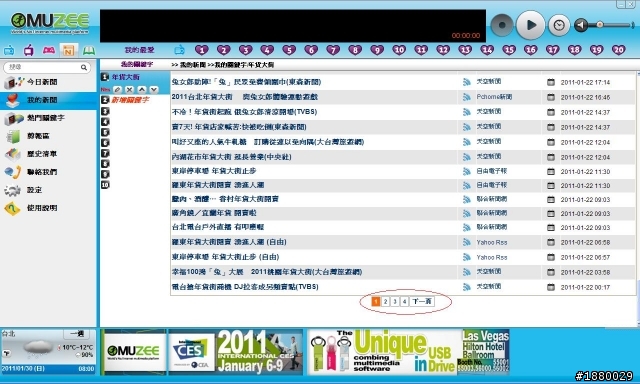Go to results page 3

tap(395, 302)
